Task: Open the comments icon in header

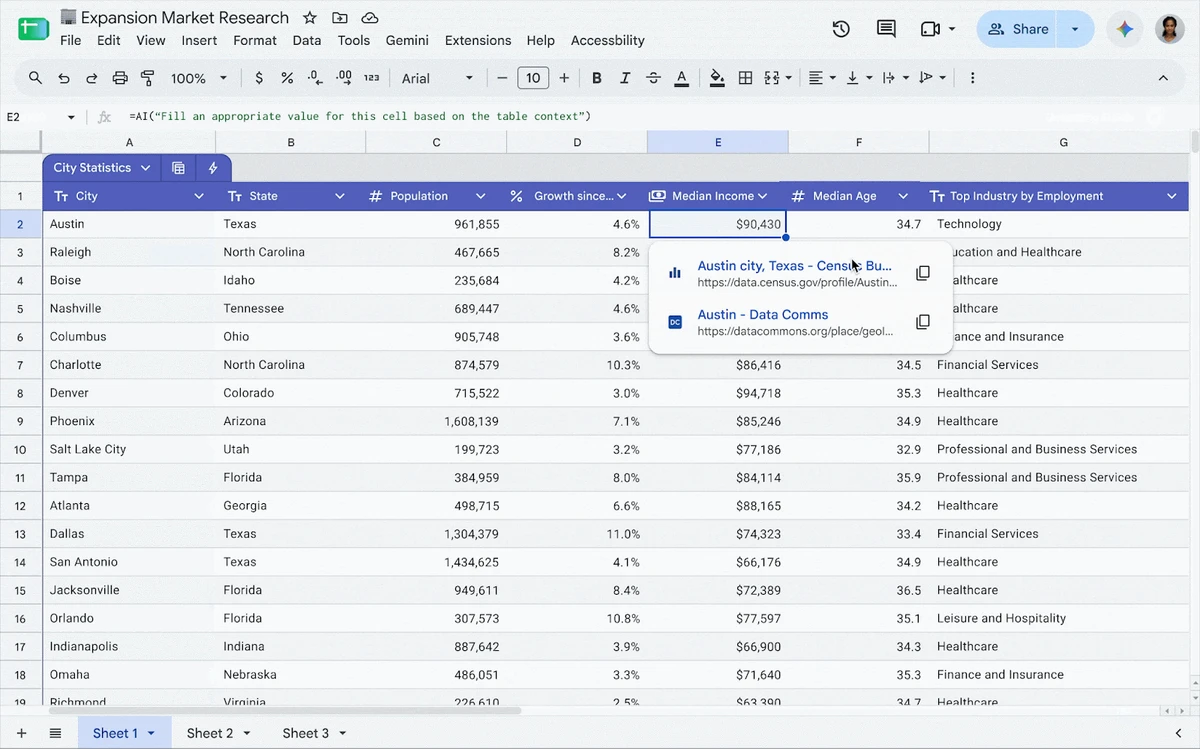Action: (886, 29)
